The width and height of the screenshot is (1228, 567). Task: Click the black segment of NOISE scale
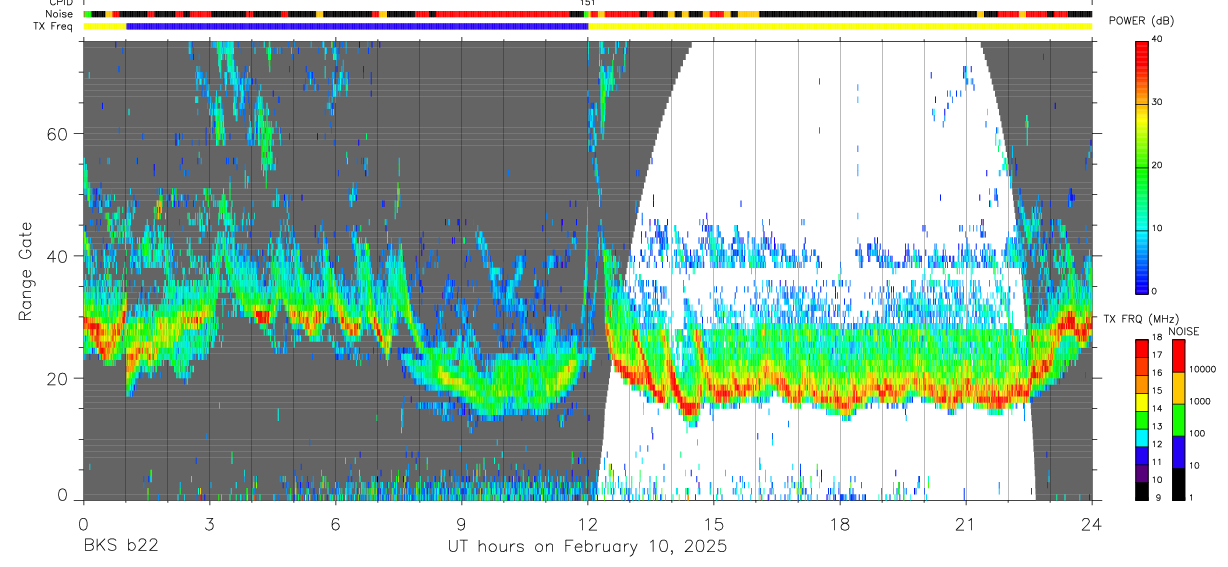[x=1179, y=484]
